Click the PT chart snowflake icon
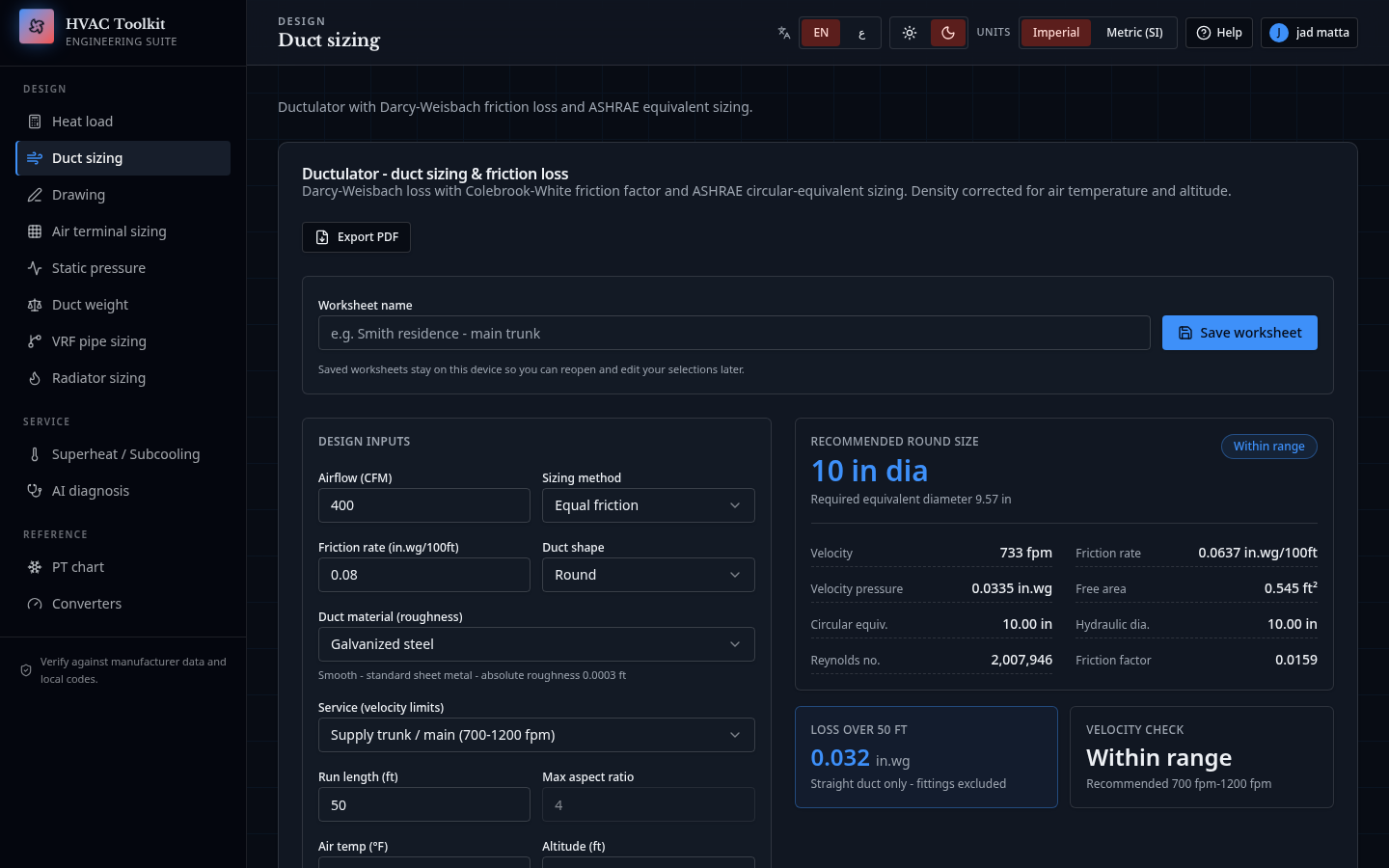This screenshot has height=868, width=1389. click(x=35, y=567)
